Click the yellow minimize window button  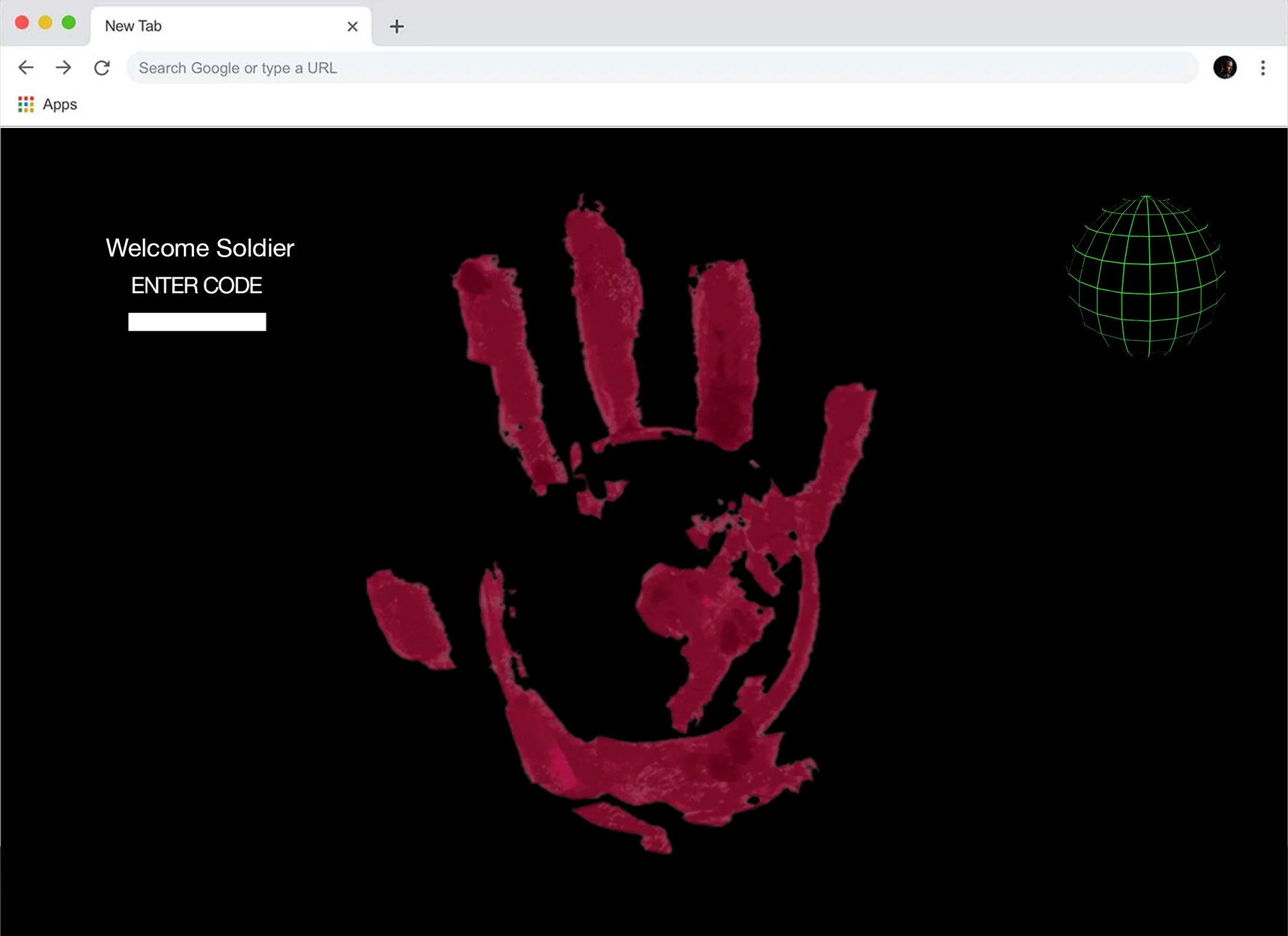(x=45, y=23)
